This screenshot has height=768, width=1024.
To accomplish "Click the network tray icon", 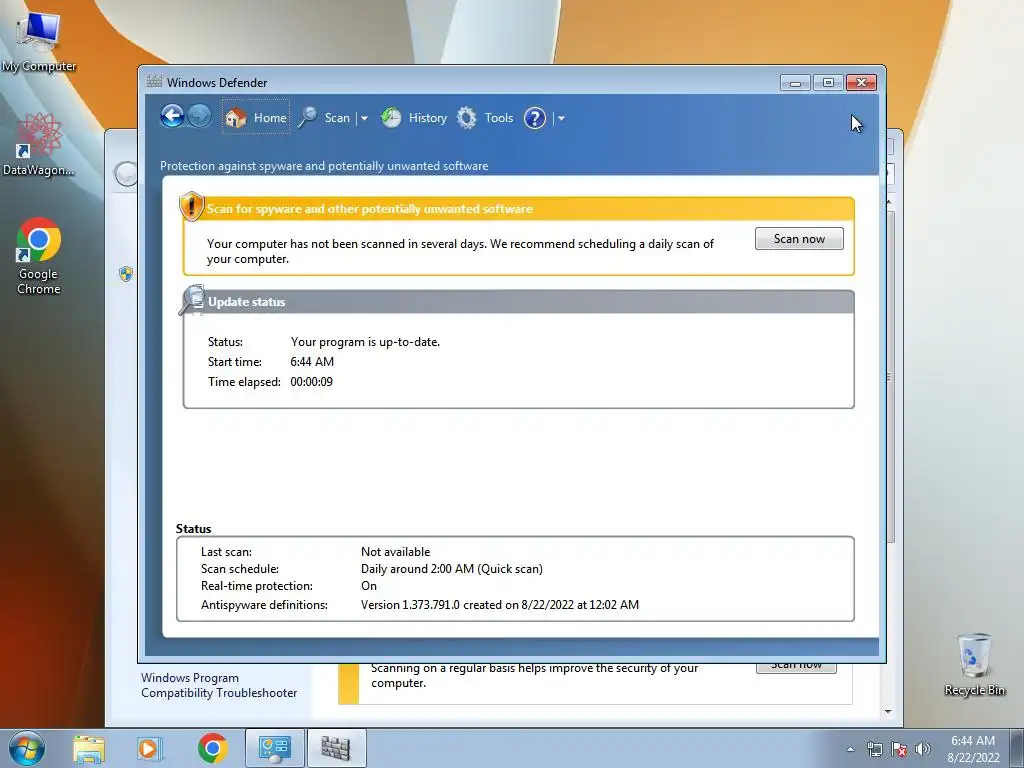I will (874, 749).
